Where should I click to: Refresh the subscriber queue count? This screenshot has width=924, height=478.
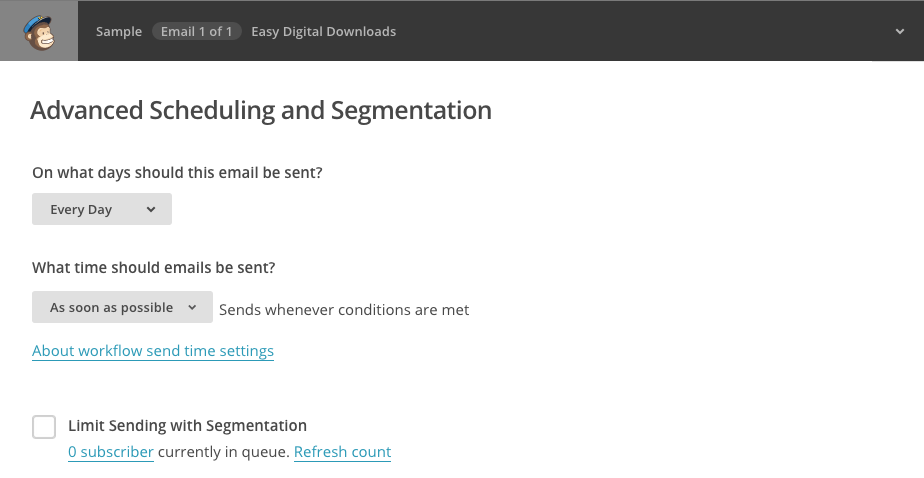pos(342,452)
